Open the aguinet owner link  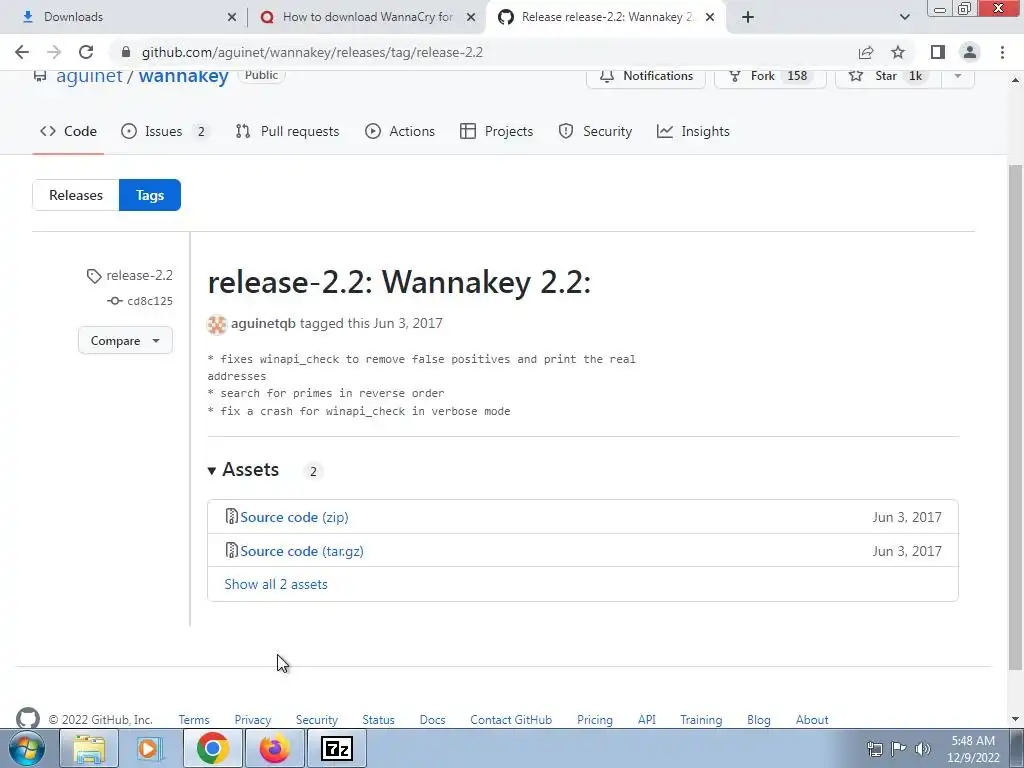coord(89,76)
